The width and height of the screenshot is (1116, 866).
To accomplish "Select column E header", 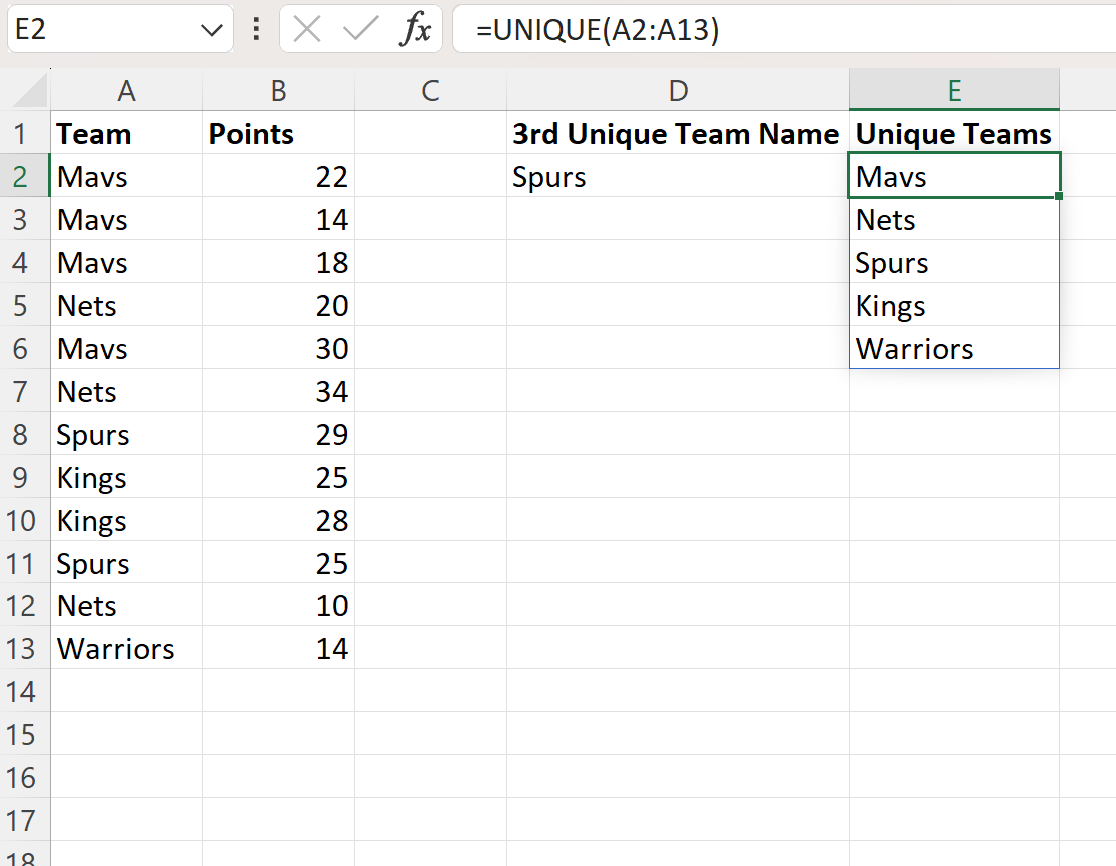I will tap(954, 91).
